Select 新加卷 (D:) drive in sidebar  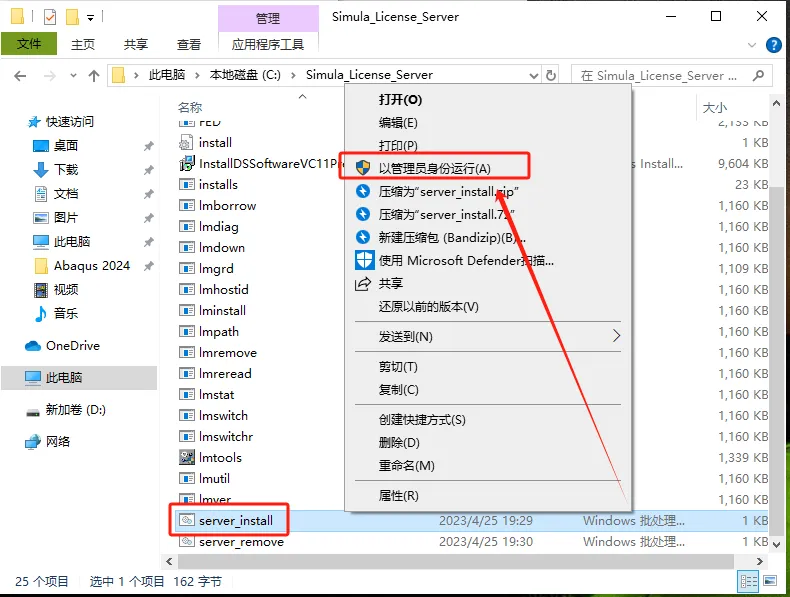pyautogui.click(x=76, y=410)
